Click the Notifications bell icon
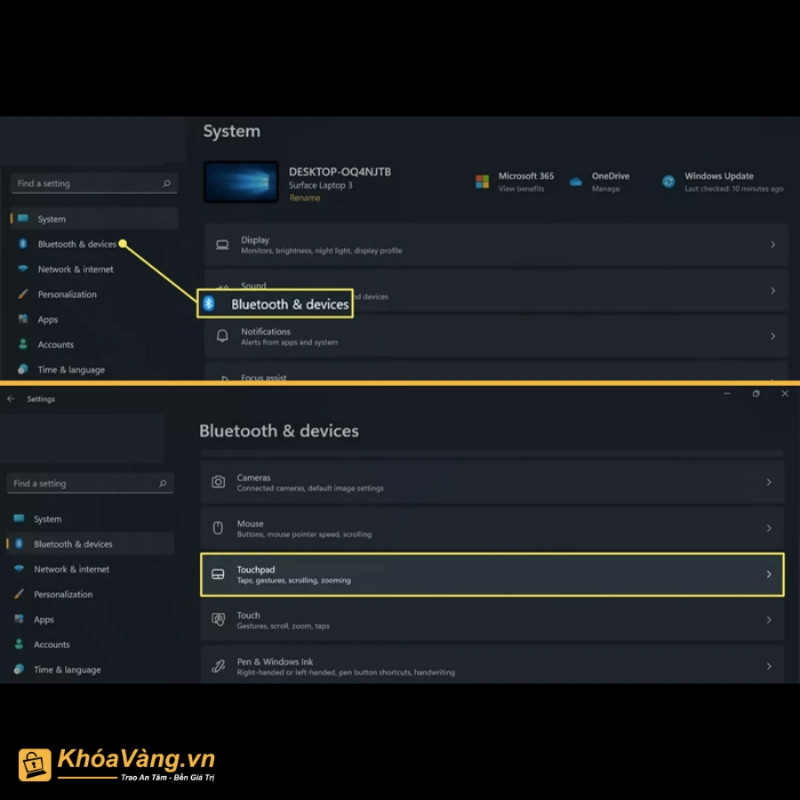The image size is (800, 800). (222, 336)
